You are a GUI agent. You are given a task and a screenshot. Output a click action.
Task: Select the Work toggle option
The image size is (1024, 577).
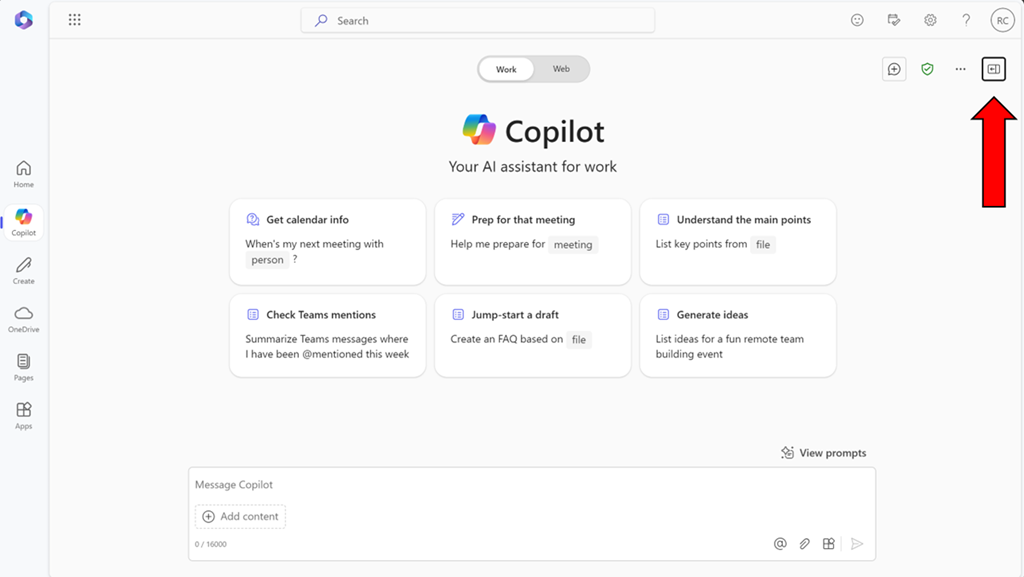(x=507, y=69)
